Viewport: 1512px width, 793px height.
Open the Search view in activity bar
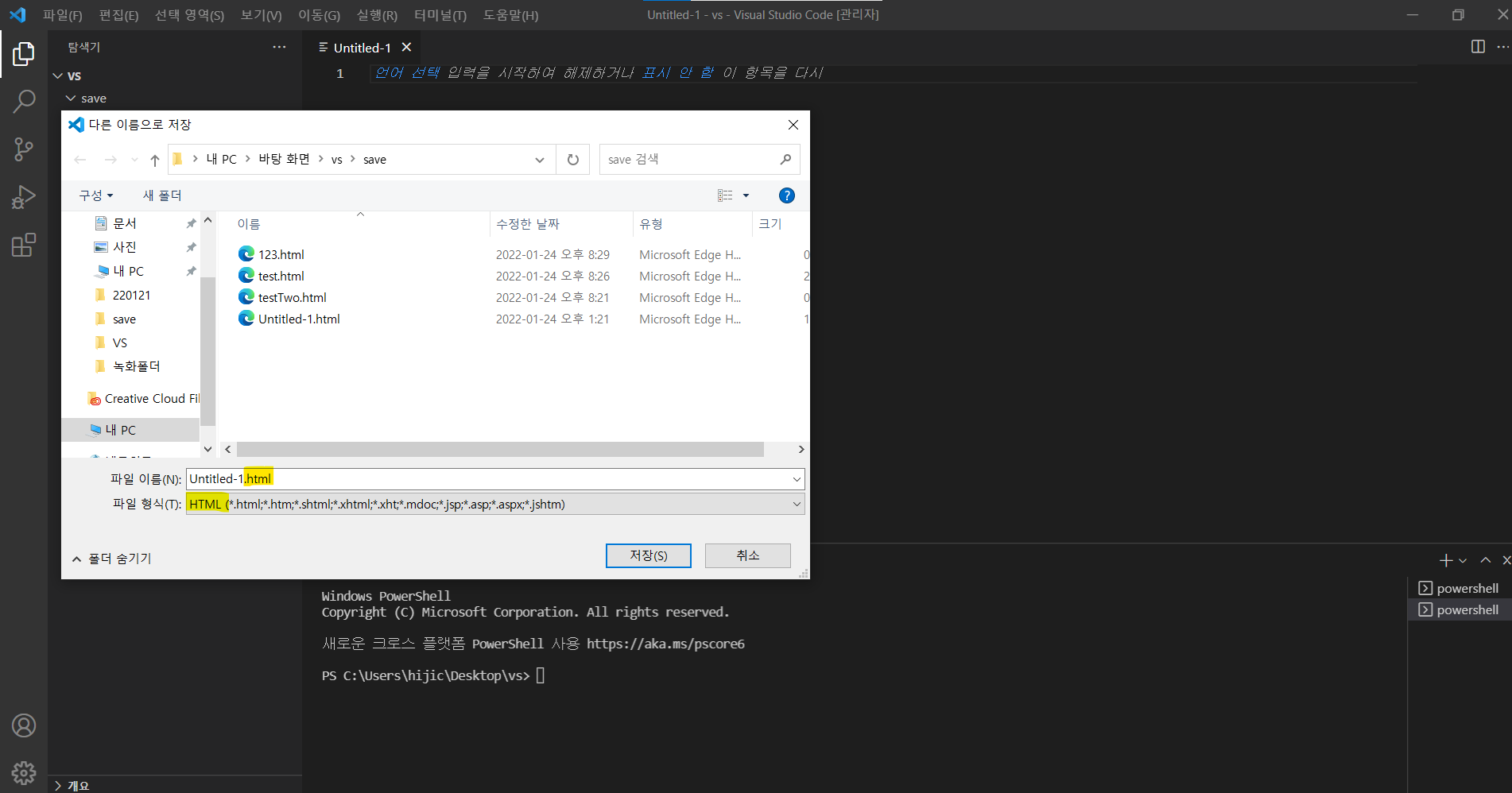point(24,101)
